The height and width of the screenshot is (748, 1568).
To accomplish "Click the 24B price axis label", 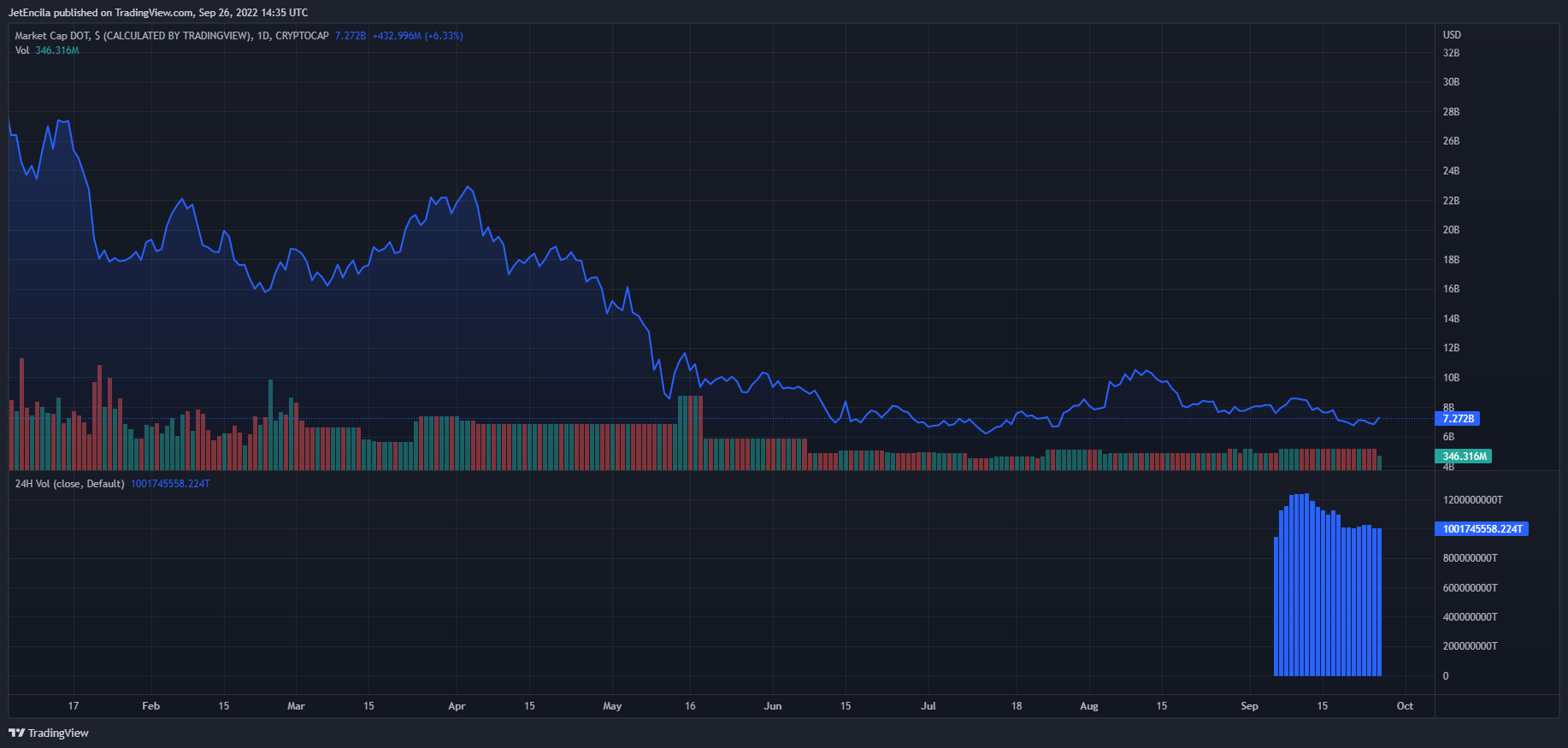I will coord(1451,171).
